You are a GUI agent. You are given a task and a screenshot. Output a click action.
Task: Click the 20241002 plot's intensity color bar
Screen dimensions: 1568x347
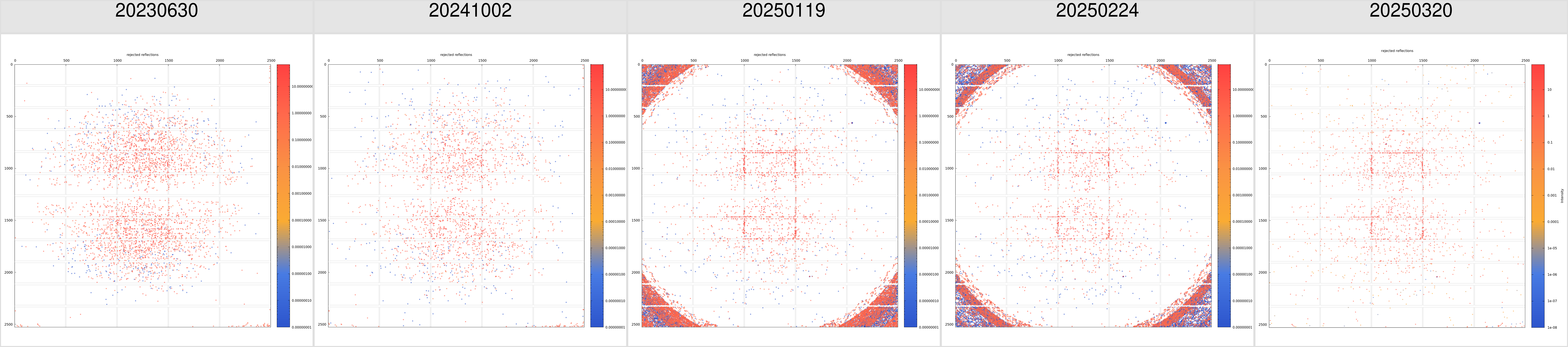596,195
